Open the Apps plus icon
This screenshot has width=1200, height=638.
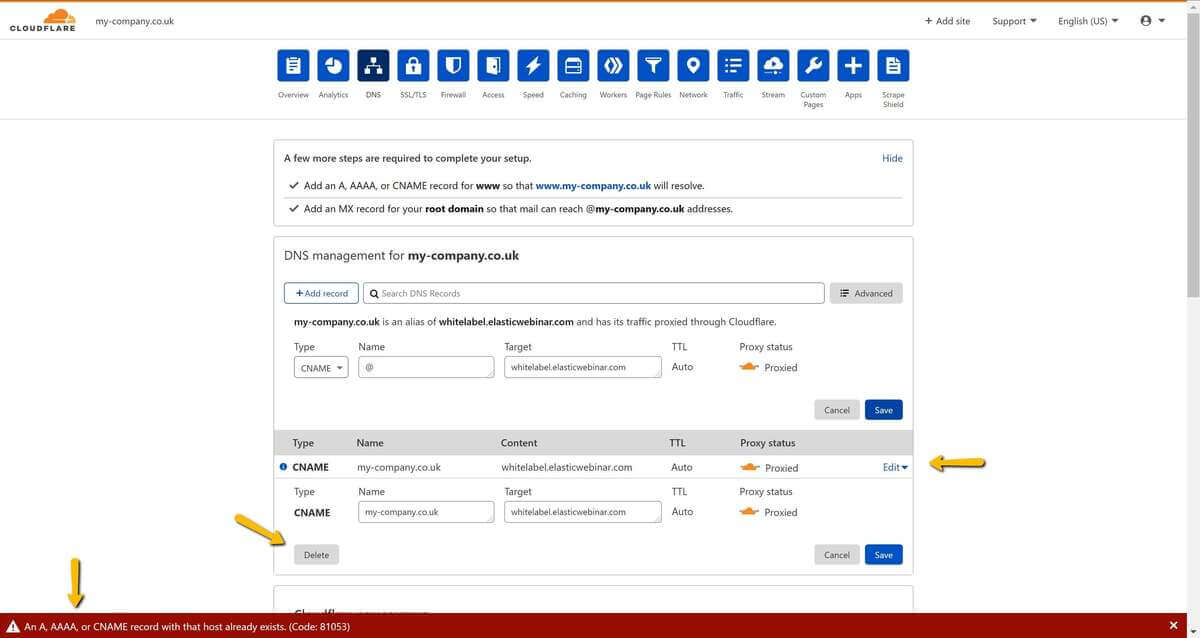click(853, 66)
